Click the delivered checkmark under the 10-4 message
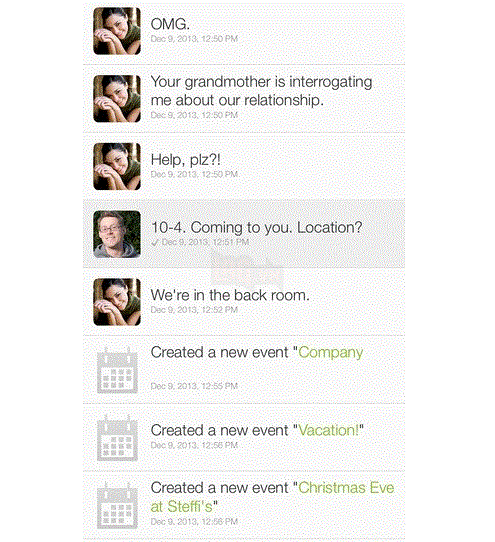 tap(155, 242)
